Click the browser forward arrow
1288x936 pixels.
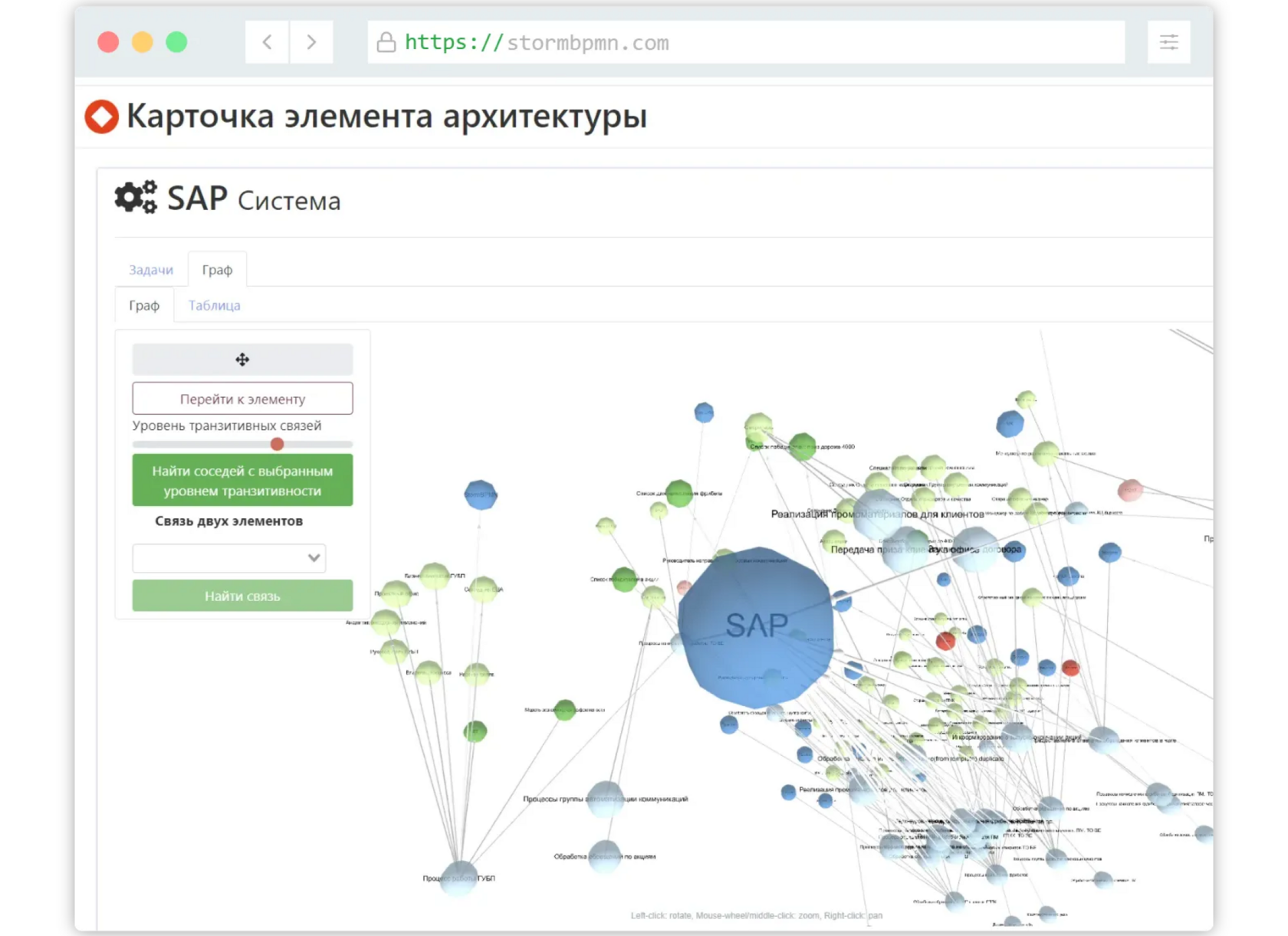[311, 42]
